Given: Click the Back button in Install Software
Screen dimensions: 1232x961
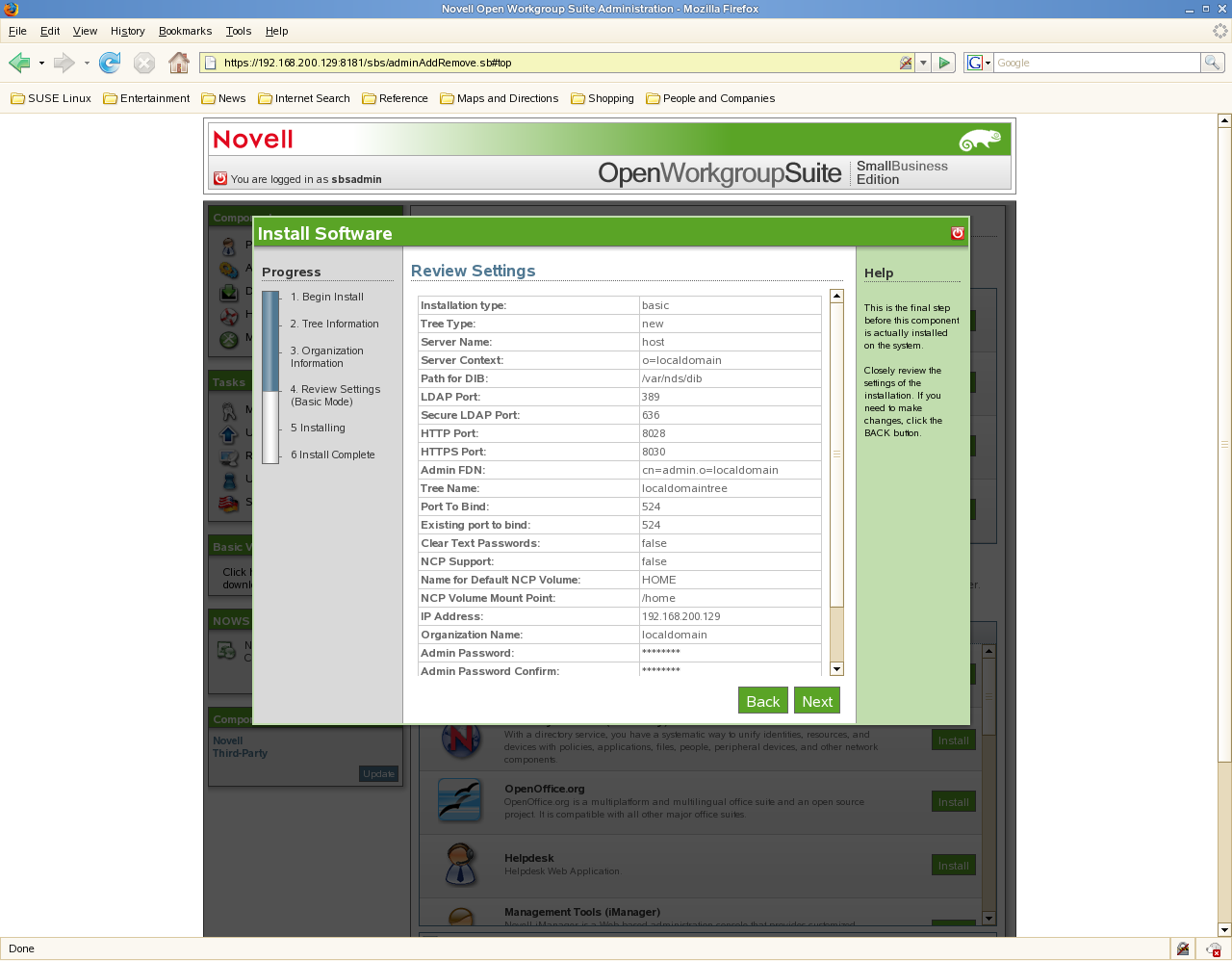Looking at the screenshot, I should [763, 701].
